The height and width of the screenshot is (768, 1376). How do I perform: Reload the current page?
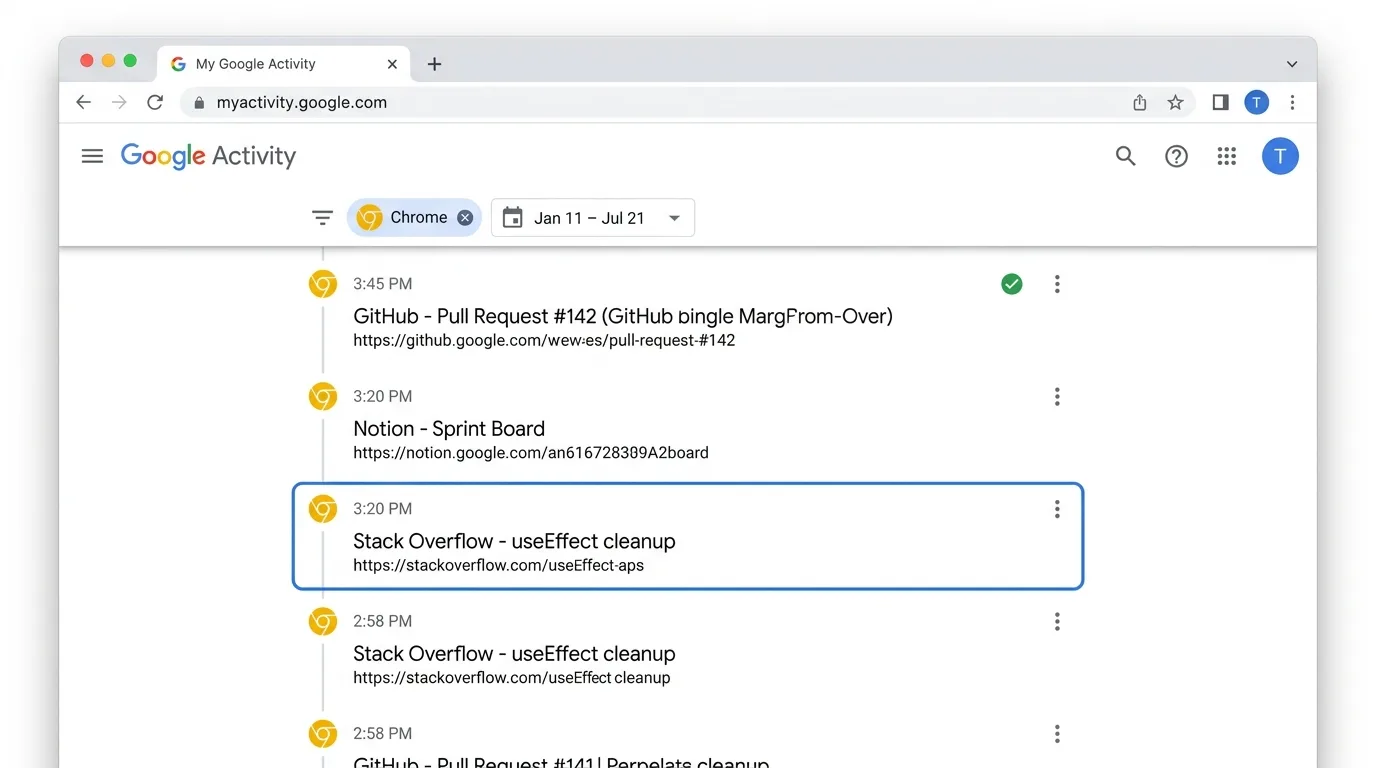[155, 102]
